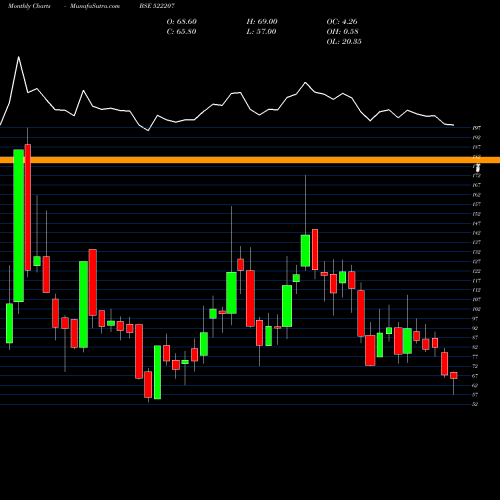500x500 pixels.
Task: Click the 'OL: 20.35' reading
Action: (x=344, y=42)
